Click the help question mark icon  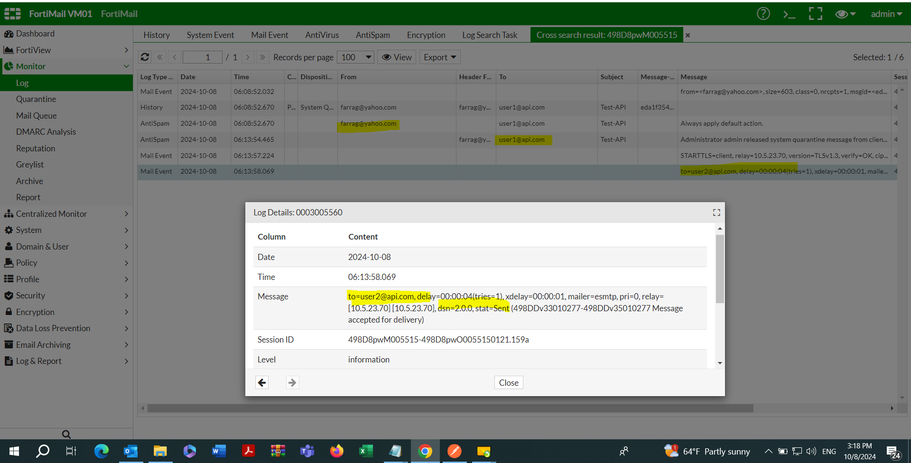tap(764, 14)
